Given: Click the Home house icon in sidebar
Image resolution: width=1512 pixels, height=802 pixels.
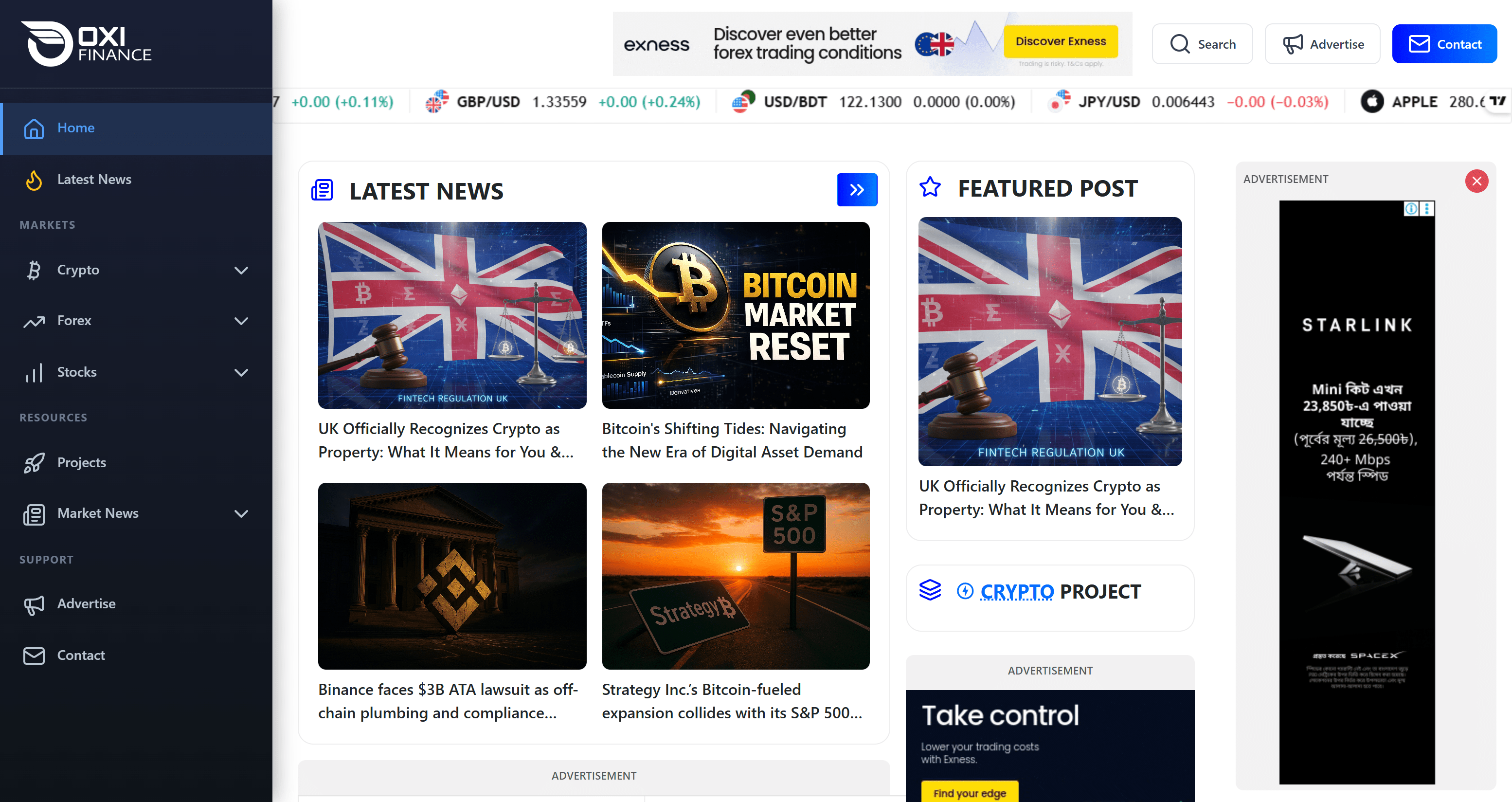Looking at the screenshot, I should (34, 128).
